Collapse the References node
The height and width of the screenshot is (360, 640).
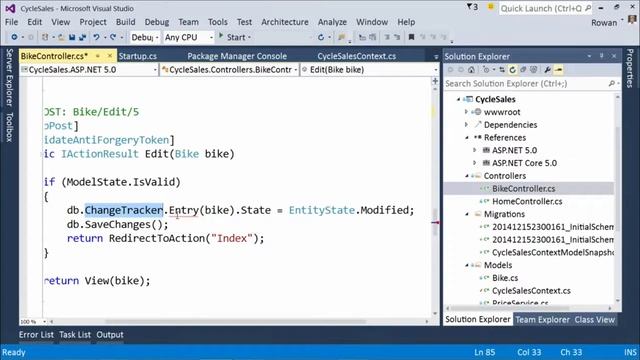click(467, 138)
